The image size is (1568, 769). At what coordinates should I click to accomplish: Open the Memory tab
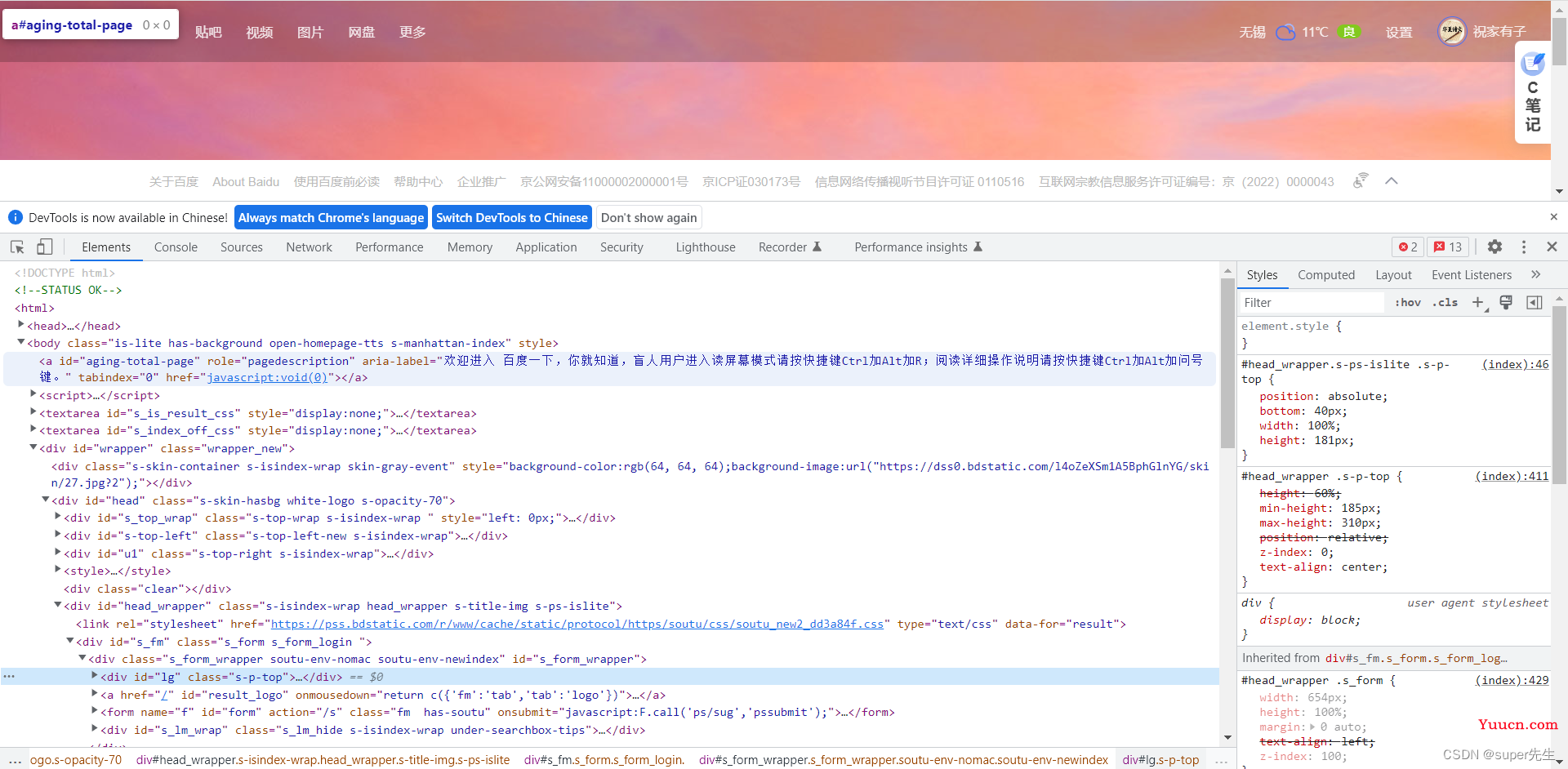point(470,247)
